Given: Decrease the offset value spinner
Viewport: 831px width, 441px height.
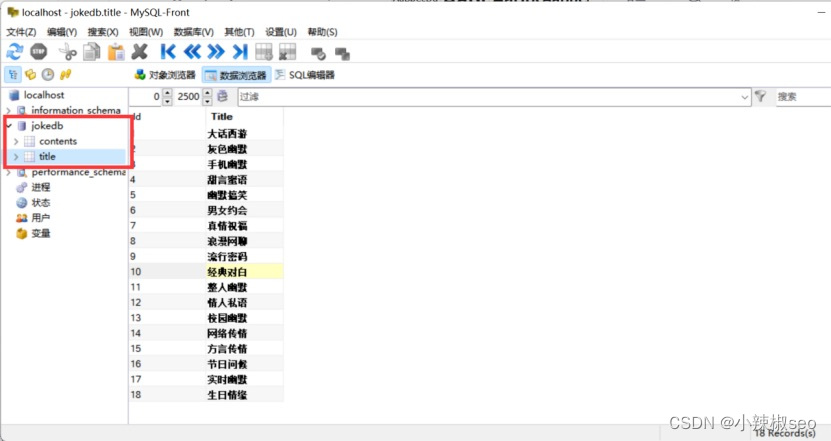Looking at the screenshot, I should click(167, 101).
